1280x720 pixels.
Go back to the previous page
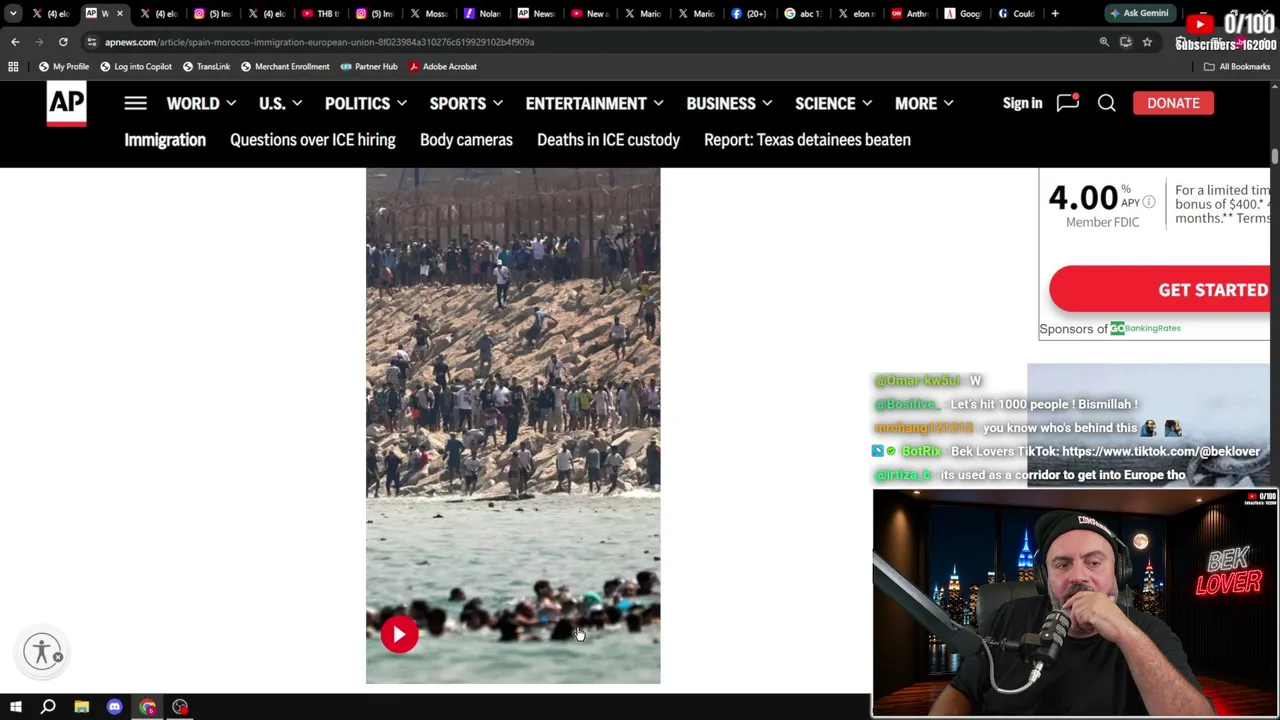(x=15, y=42)
